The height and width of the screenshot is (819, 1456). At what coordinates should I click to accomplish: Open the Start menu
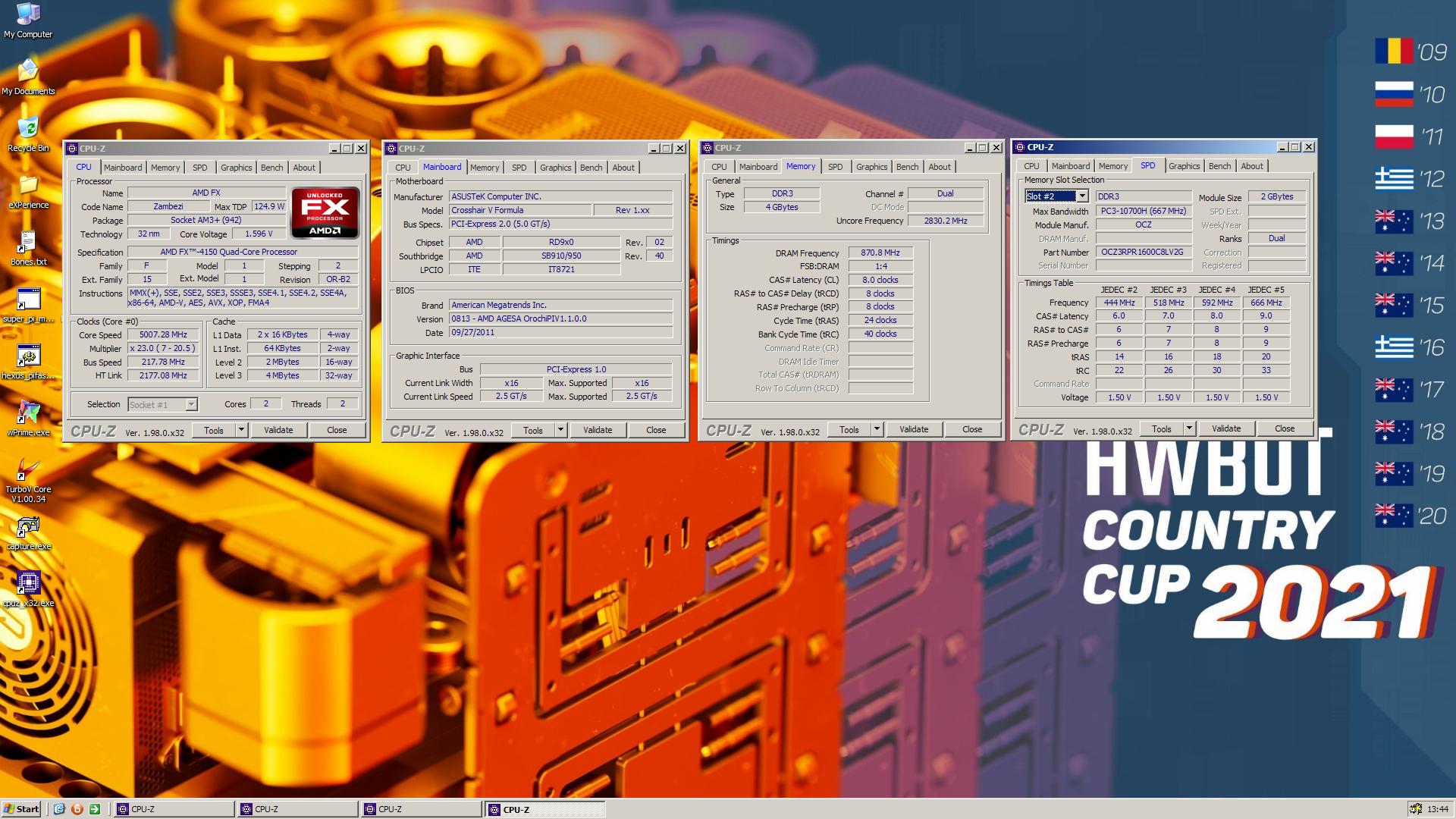(21, 809)
